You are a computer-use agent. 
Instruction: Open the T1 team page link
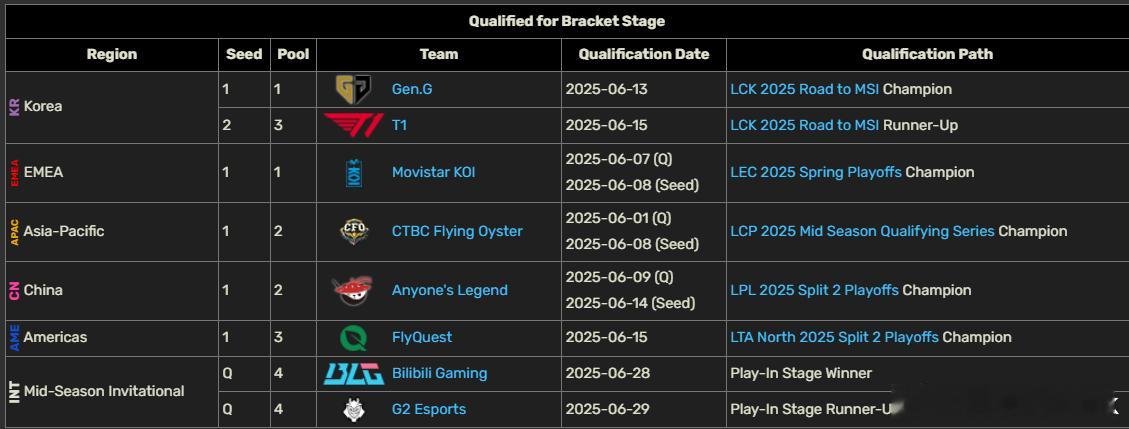point(400,125)
